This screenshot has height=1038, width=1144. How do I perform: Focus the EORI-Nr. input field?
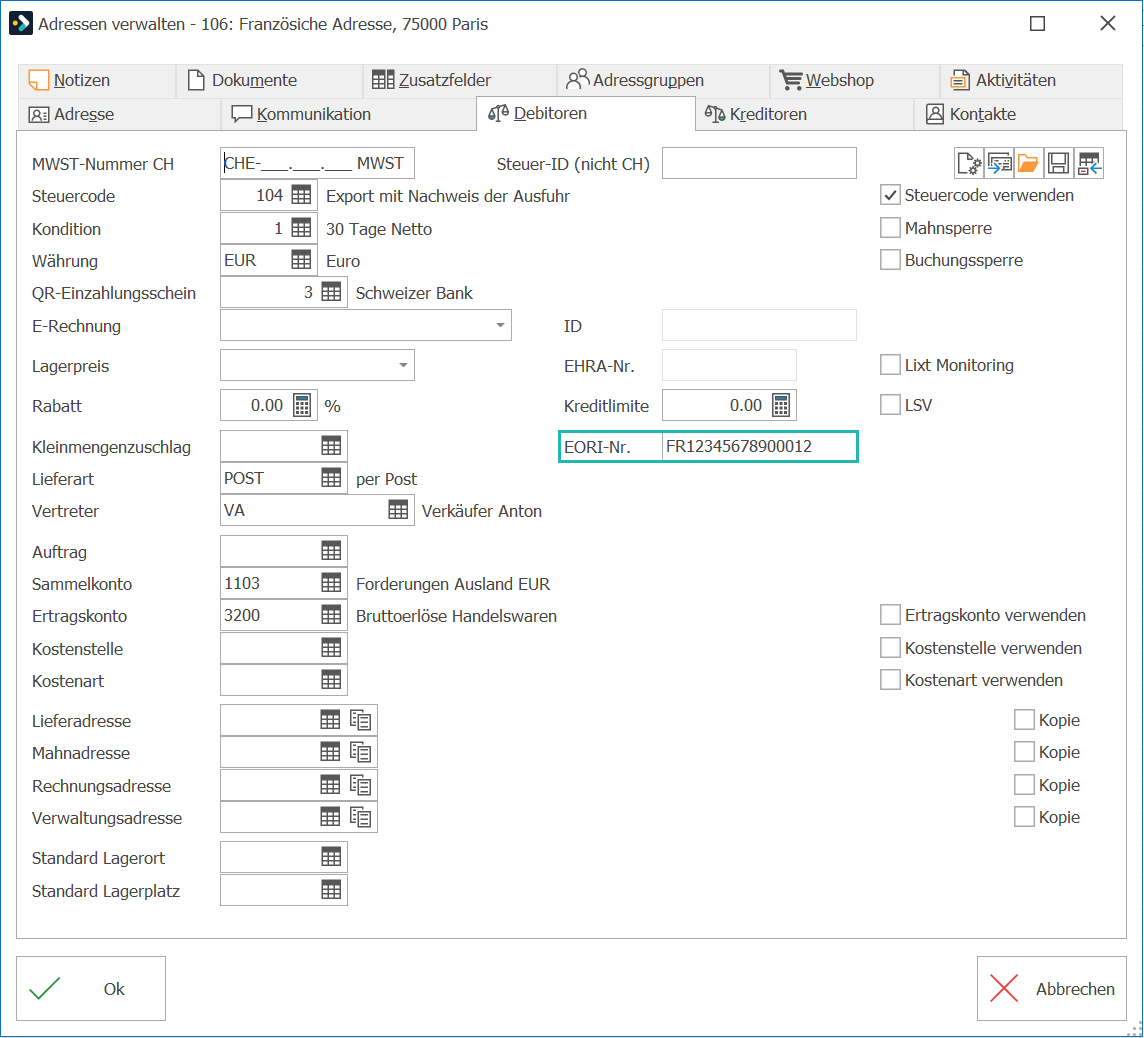coord(759,446)
